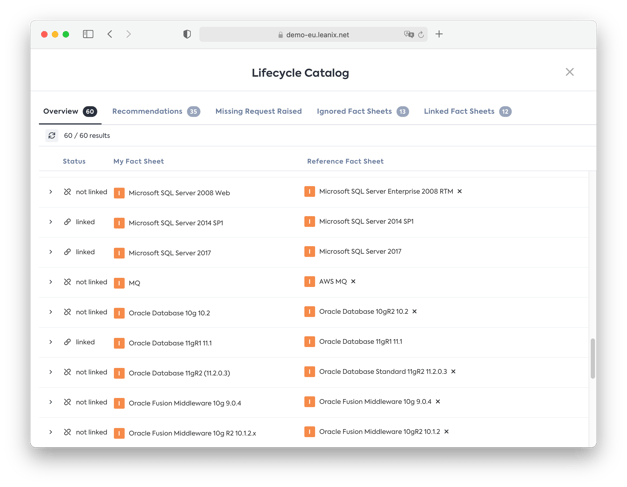This screenshot has height=487, width=627.
Task: Sort by My Fact Sheet column header
Action: [138, 162]
